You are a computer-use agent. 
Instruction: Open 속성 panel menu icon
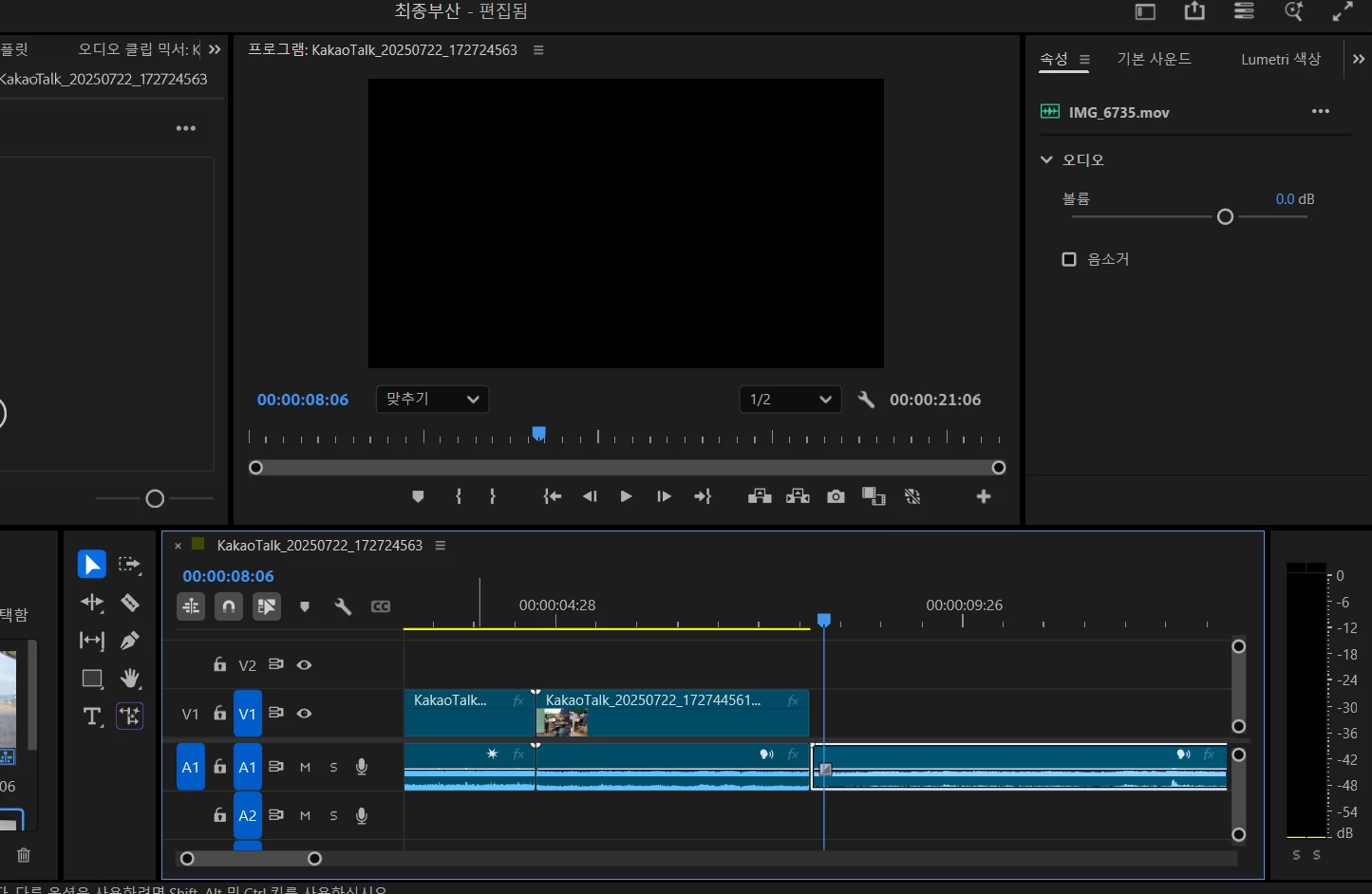point(1084,59)
